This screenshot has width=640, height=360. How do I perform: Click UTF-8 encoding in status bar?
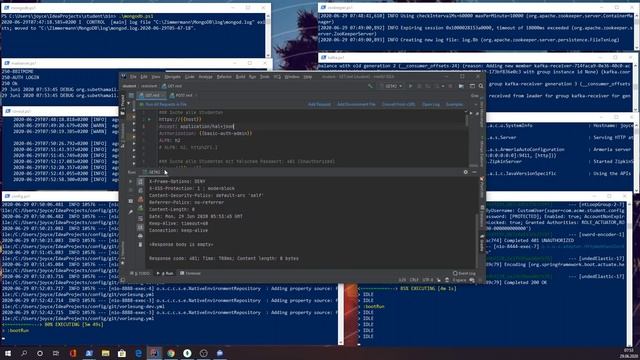coord(427,280)
